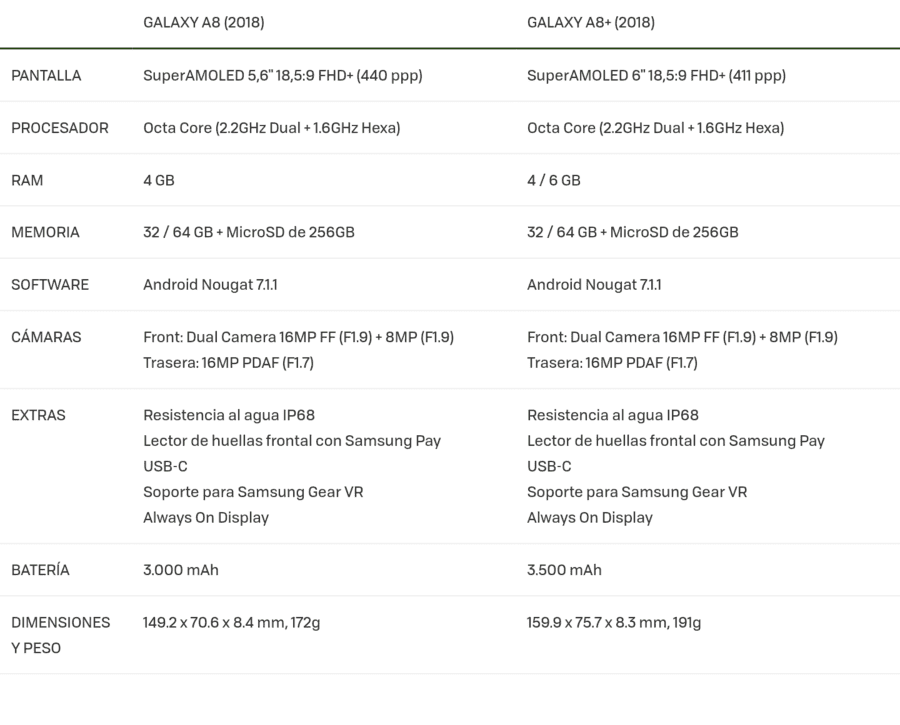Click the GALAXY A8 (2018) column header

204,22
